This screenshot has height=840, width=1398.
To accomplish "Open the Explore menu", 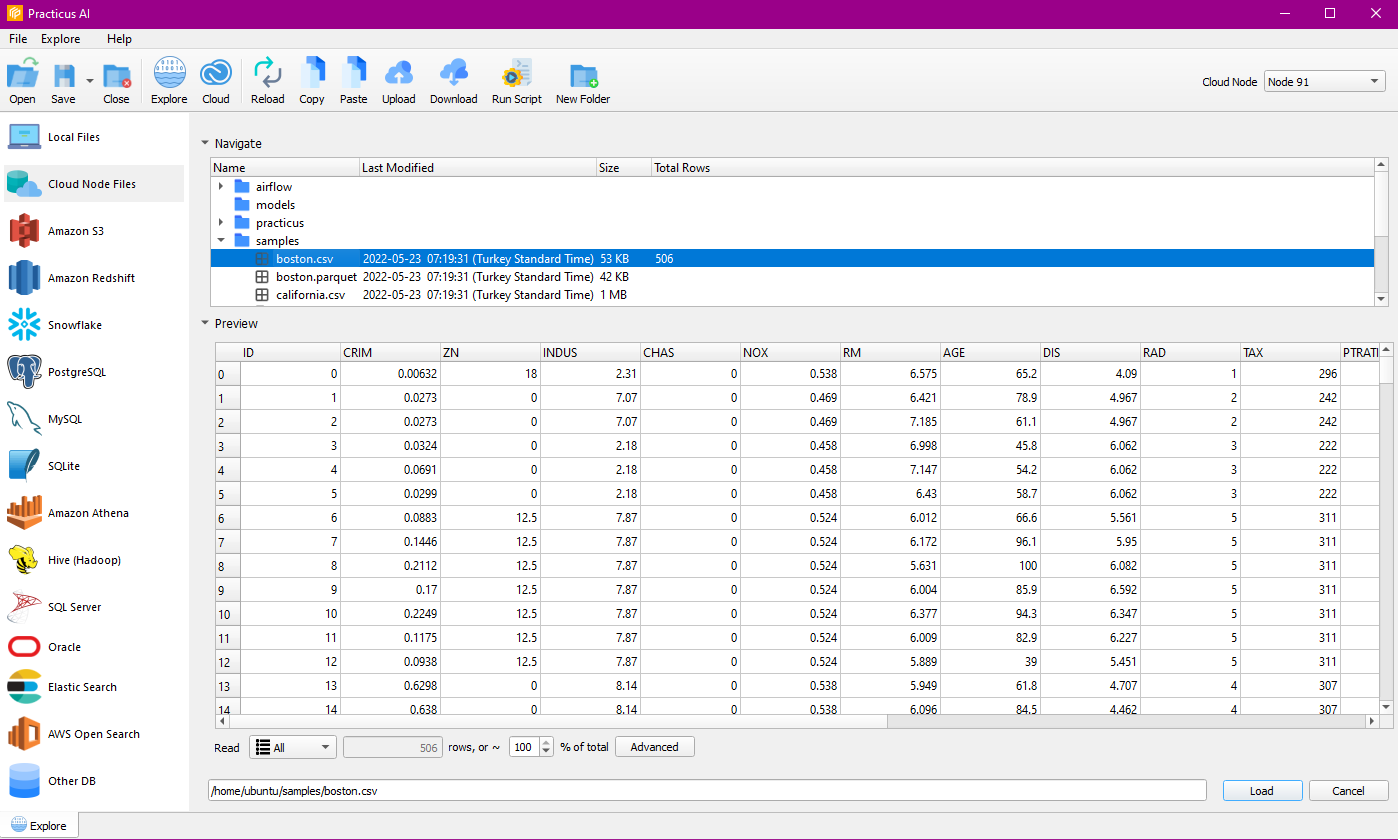I will click(x=60, y=39).
